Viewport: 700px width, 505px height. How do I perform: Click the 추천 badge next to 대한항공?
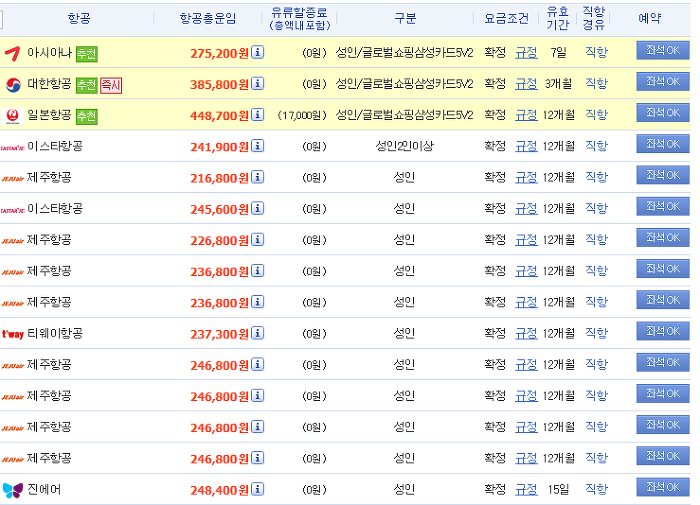pyautogui.click(x=87, y=85)
